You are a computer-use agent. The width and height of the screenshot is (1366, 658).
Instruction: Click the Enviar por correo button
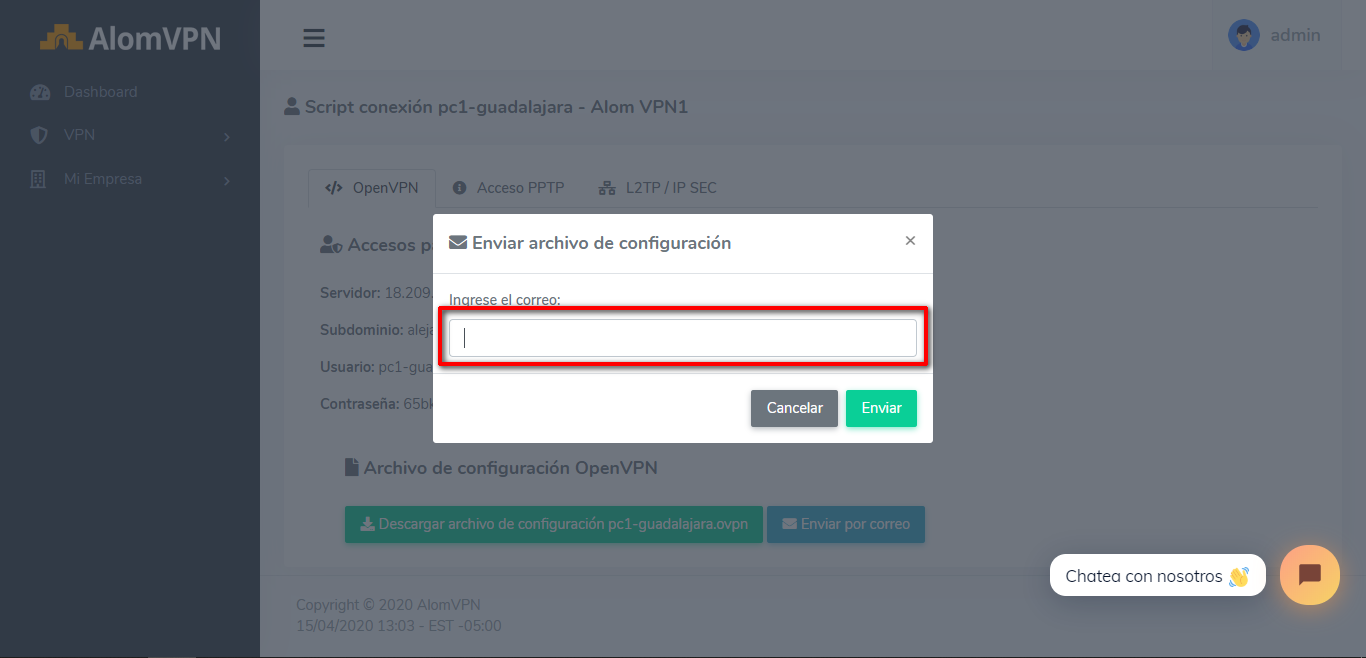845,524
